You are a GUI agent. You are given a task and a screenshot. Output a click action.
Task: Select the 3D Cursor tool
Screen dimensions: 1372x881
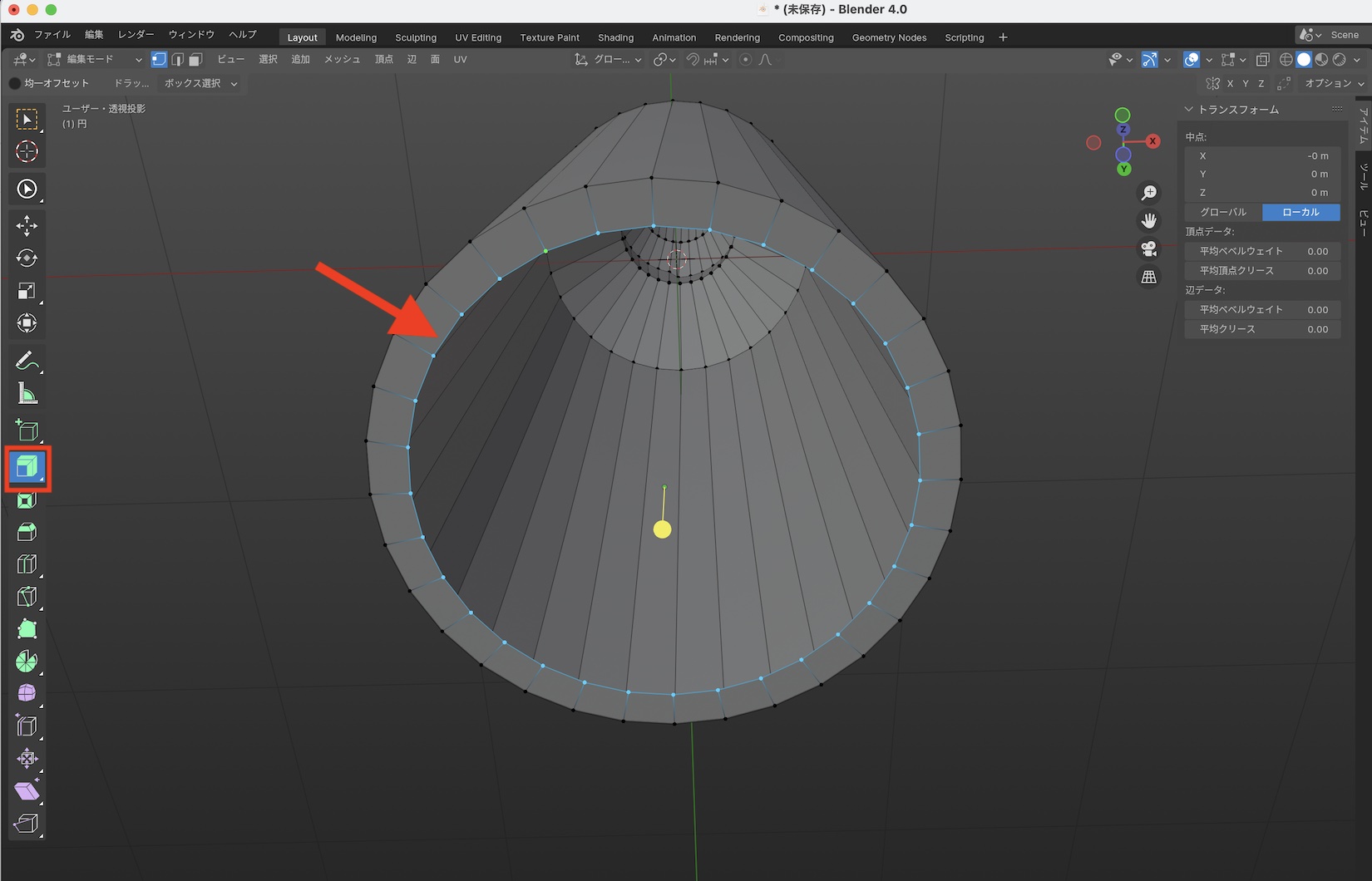[27, 151]
